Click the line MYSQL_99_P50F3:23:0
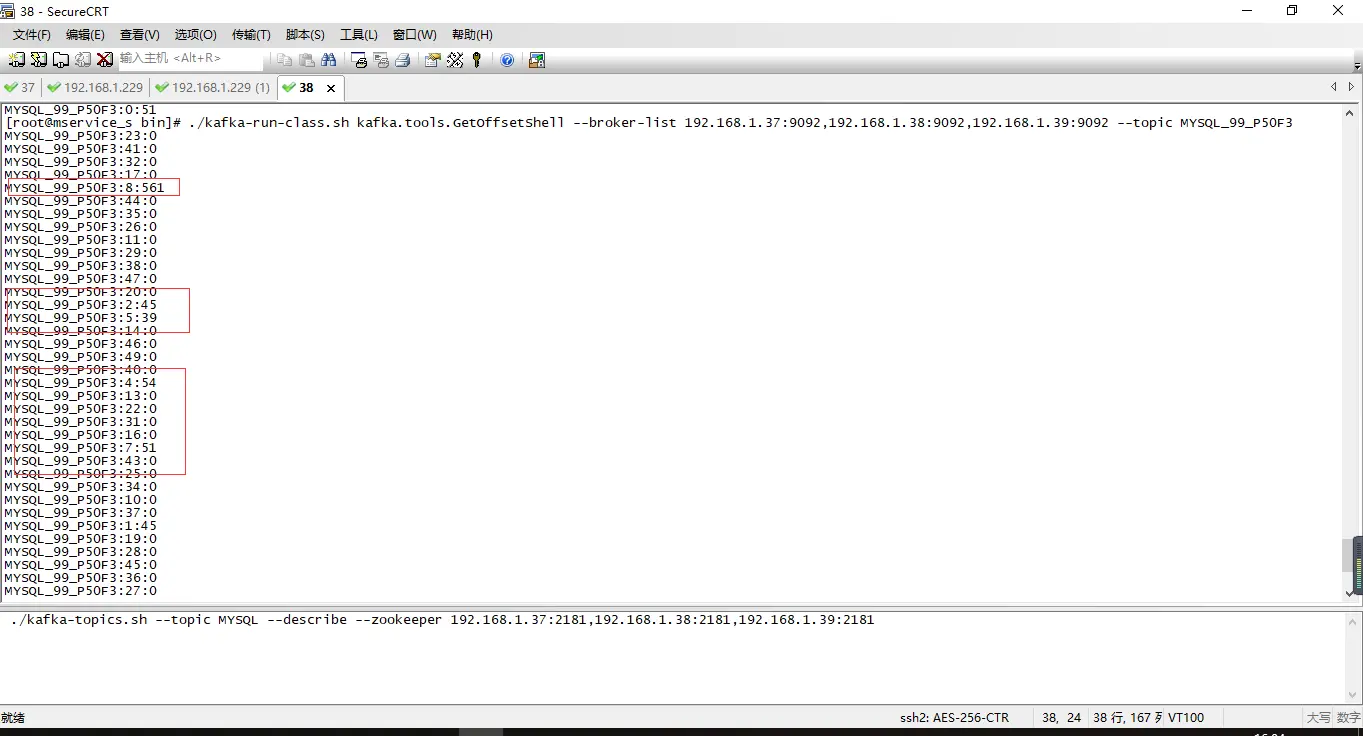Image resolution: width=1363 pixels, height=736 pixels. tap(81, 136)
